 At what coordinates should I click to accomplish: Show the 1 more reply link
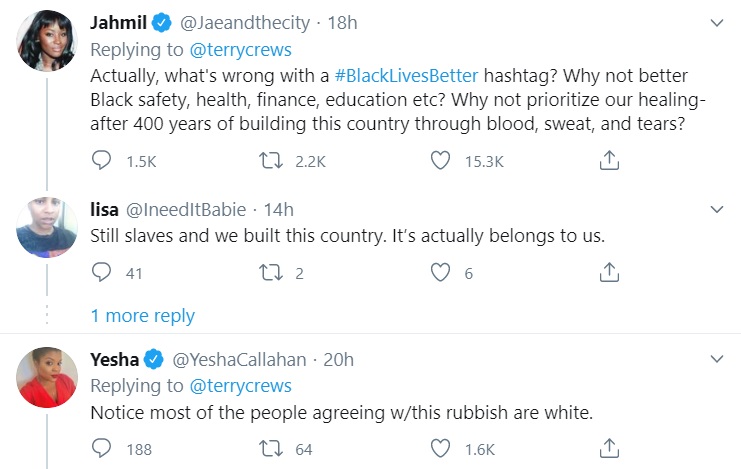tap(143, 315)
